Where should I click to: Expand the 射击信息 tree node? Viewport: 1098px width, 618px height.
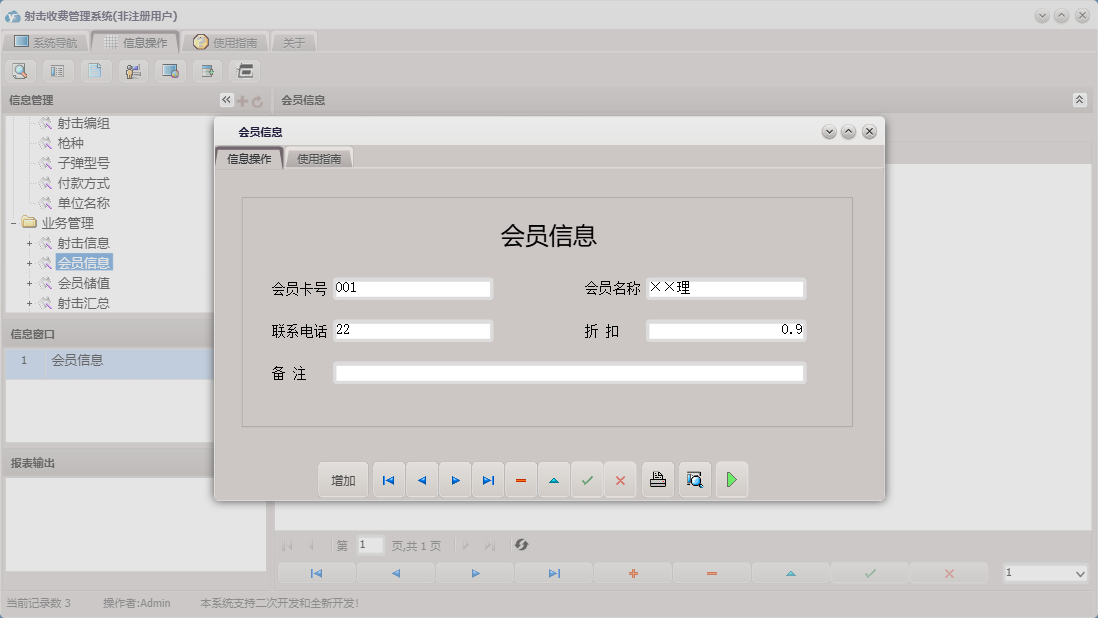coord(30,242)
